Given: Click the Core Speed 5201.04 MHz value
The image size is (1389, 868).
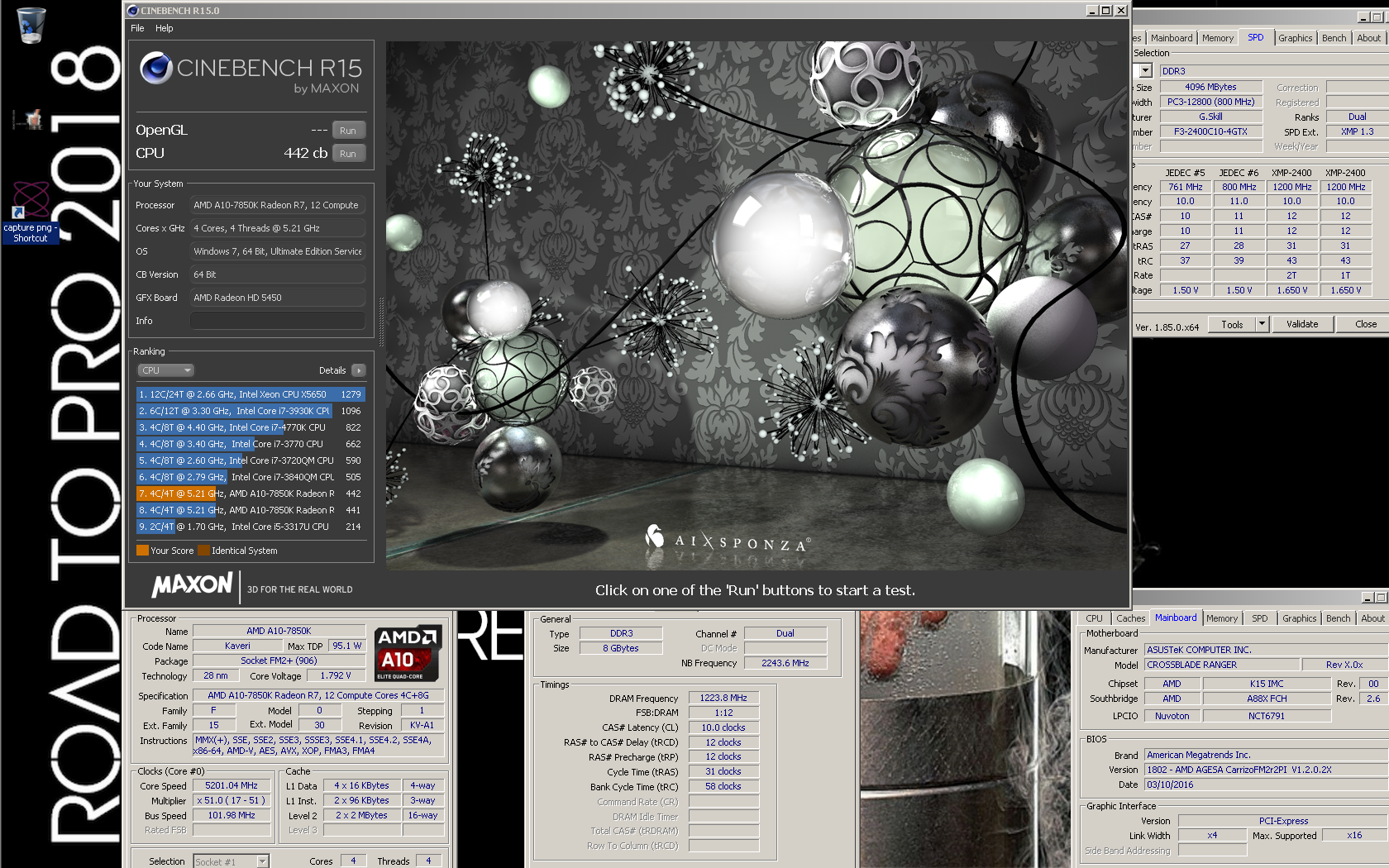Looking at the screenshot, I should [231, 786].
